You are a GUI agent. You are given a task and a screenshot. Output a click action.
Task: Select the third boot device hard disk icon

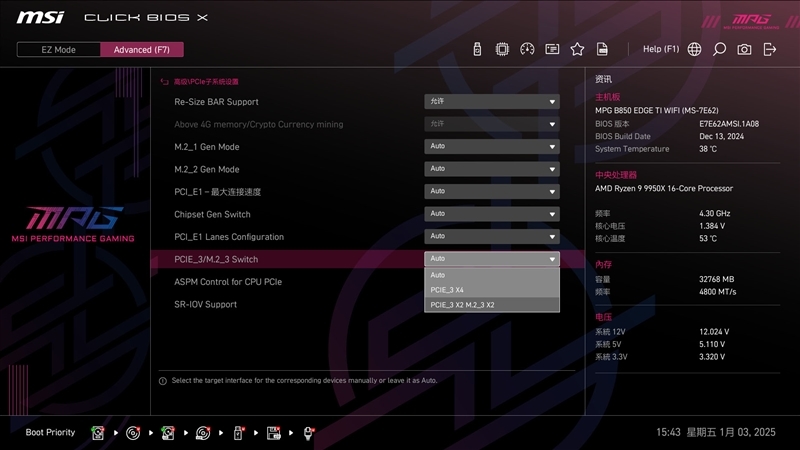167,433
